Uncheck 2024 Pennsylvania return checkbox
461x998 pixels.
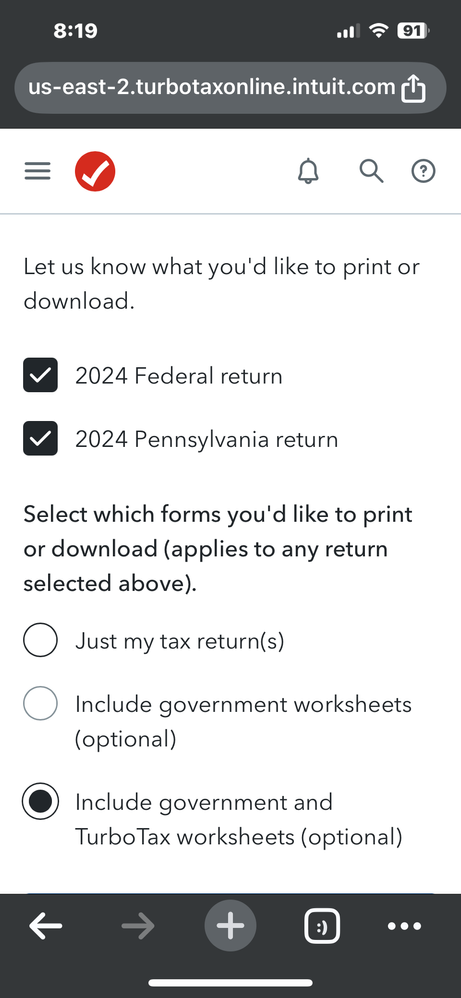(41, 439)
